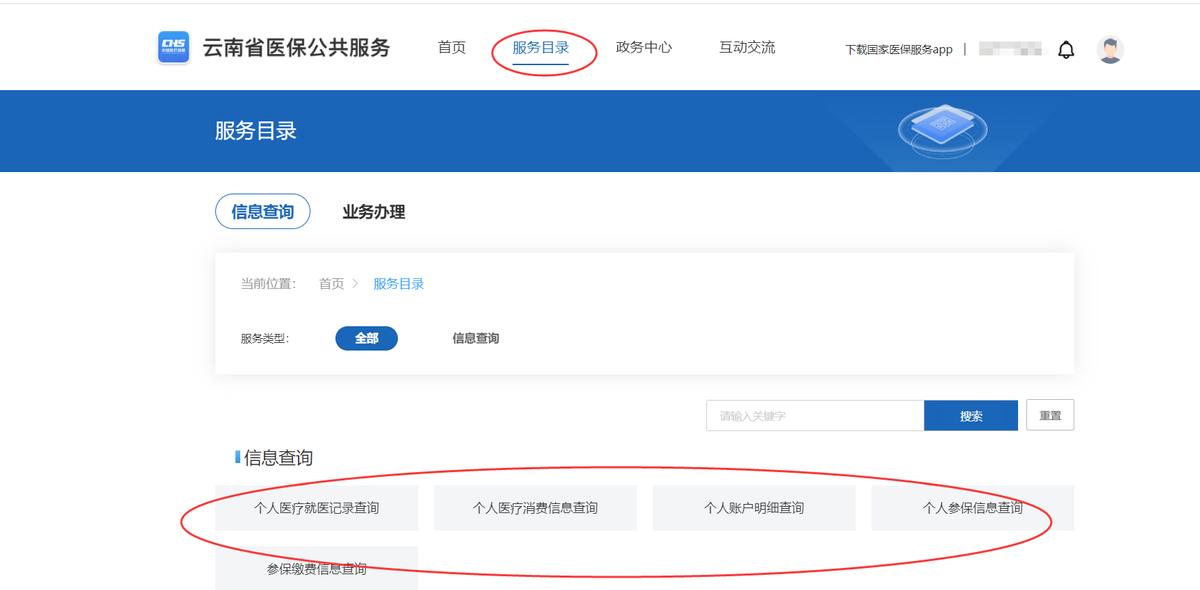This screenshot has width=1200, height=590.
Task: Click the 搜索 search button
Action: coord(970,415)
